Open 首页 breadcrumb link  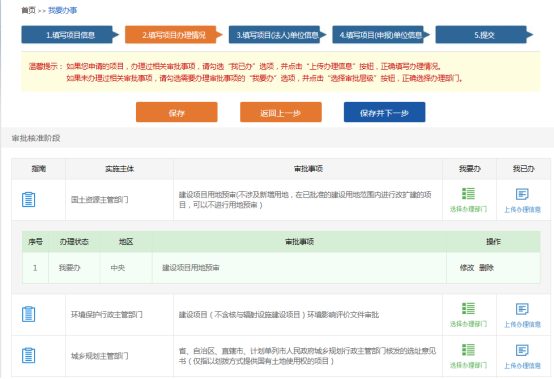[x=28, y=11]
